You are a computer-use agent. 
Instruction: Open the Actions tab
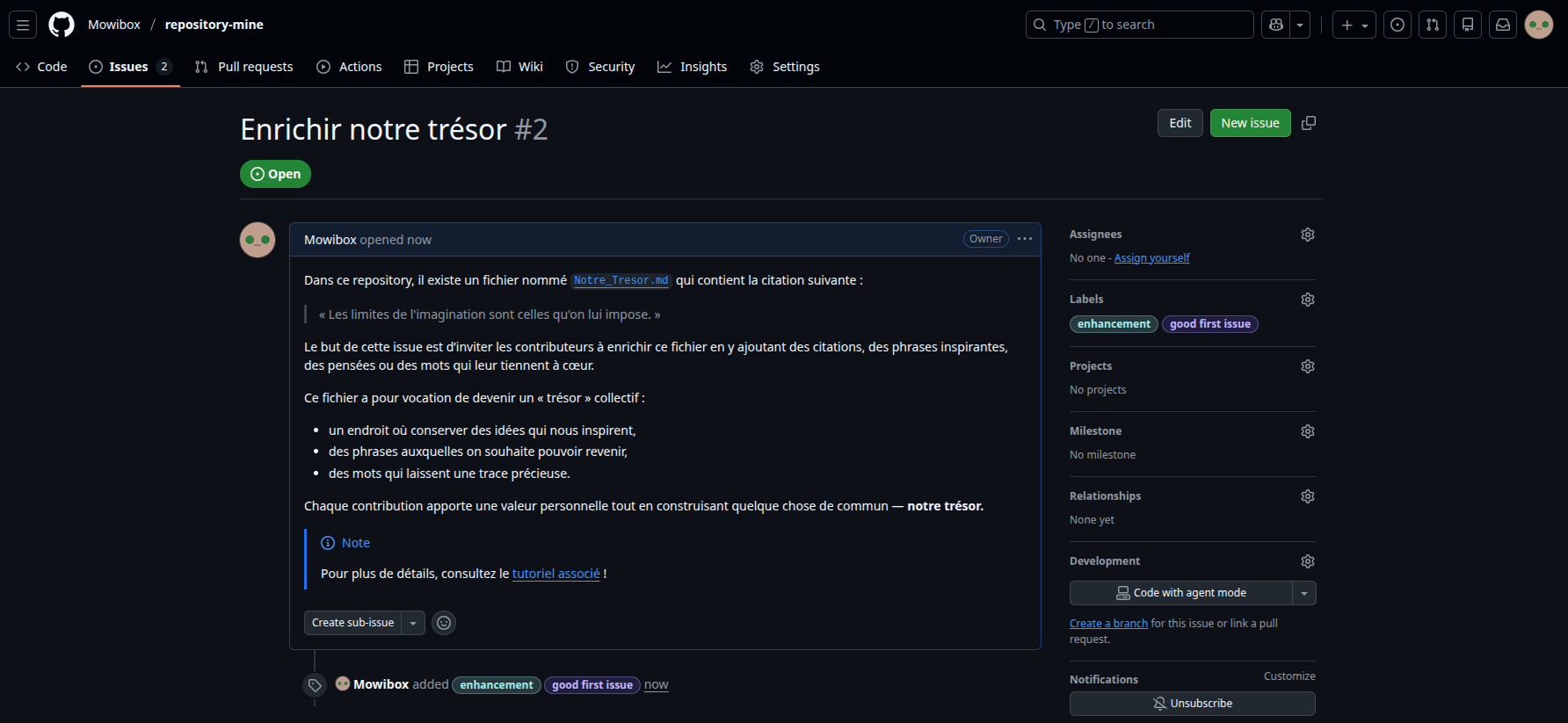click(x=350, y=67)
